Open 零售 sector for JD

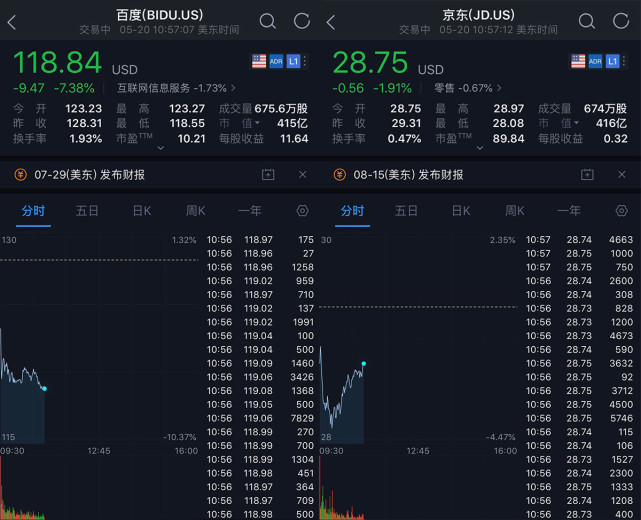pyautogui.click(x=468, y=88)
